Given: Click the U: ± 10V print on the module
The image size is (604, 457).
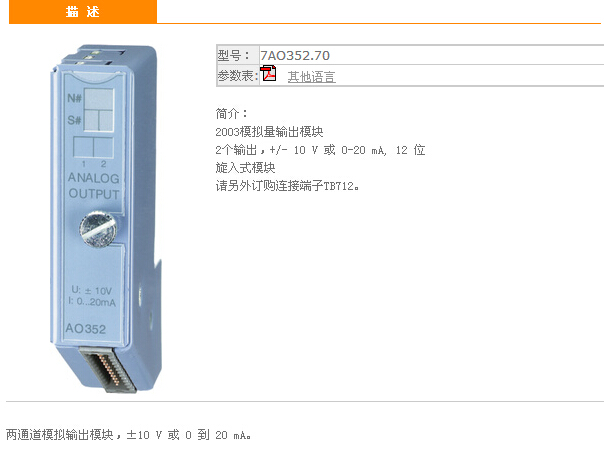Looking at the screenshot, I should (x=92, y=290).
